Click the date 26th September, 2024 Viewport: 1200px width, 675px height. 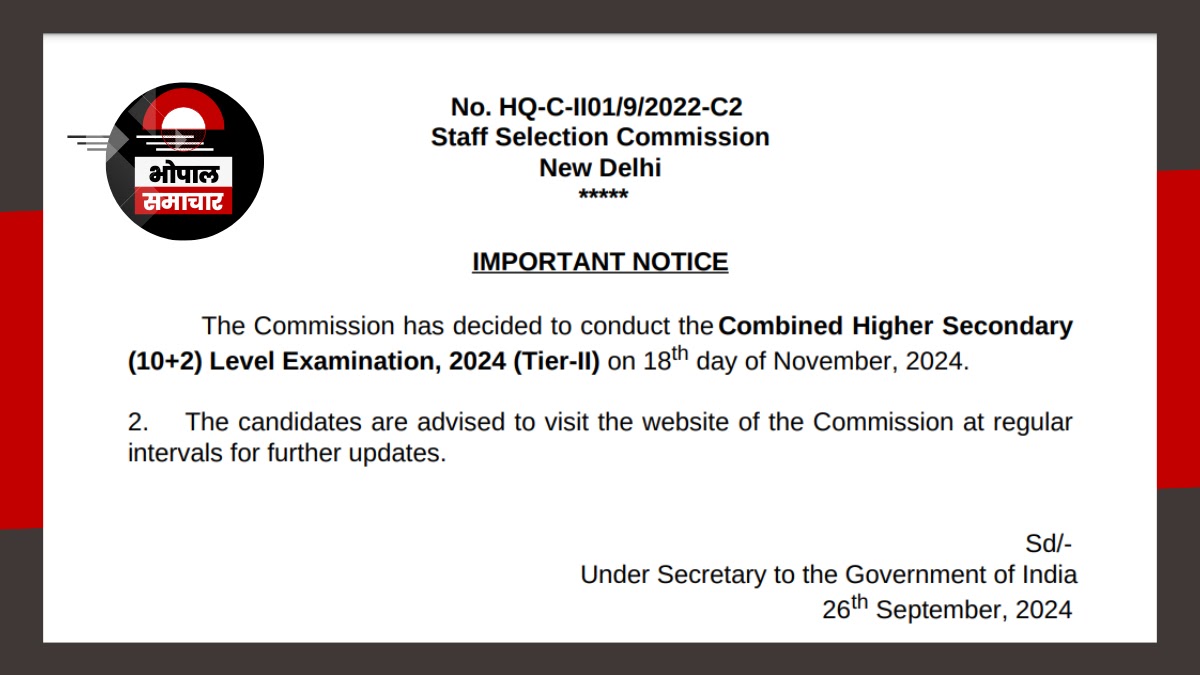(948, 608)
